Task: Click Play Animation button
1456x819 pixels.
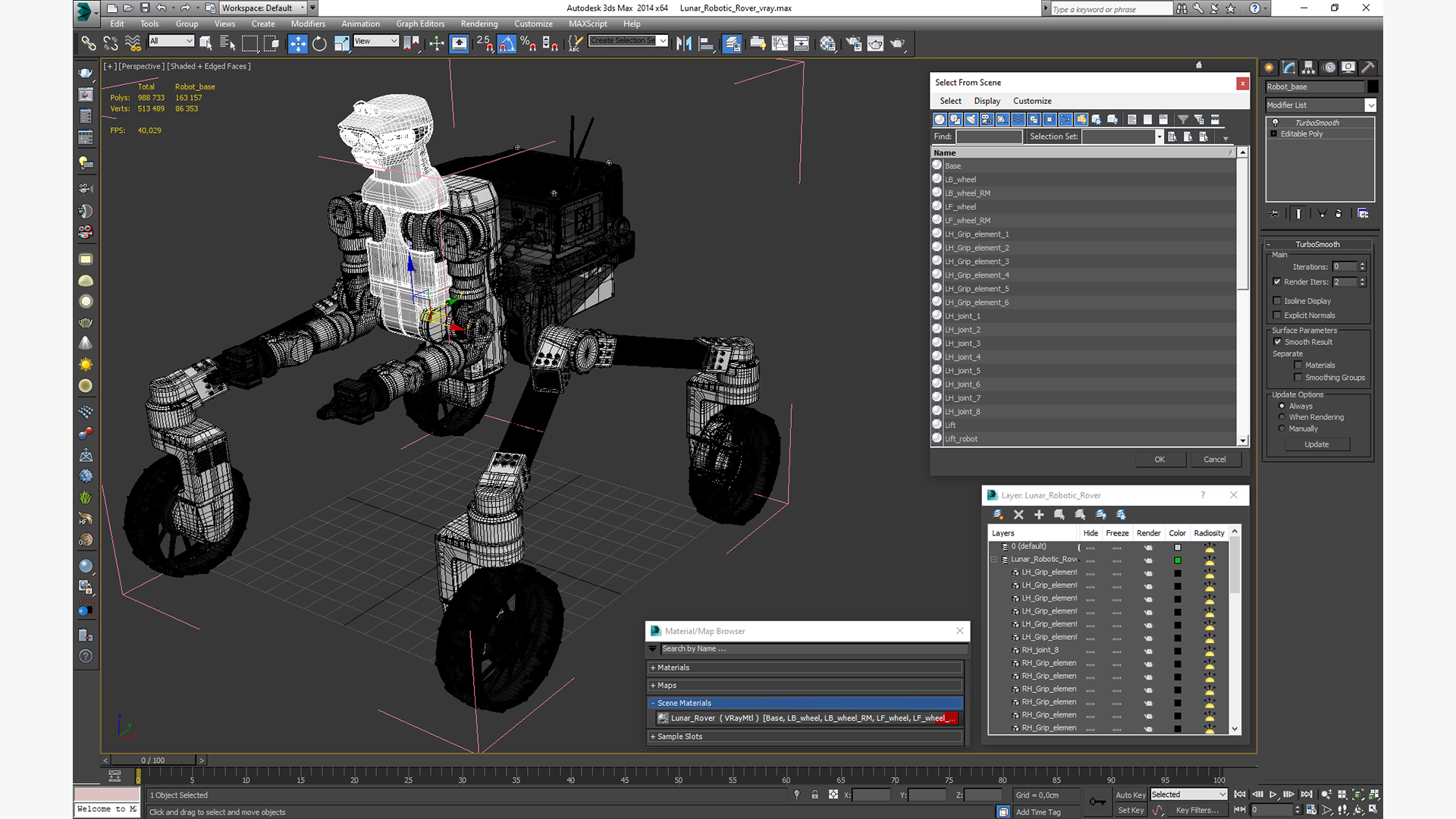Action: pos(1273,795)
